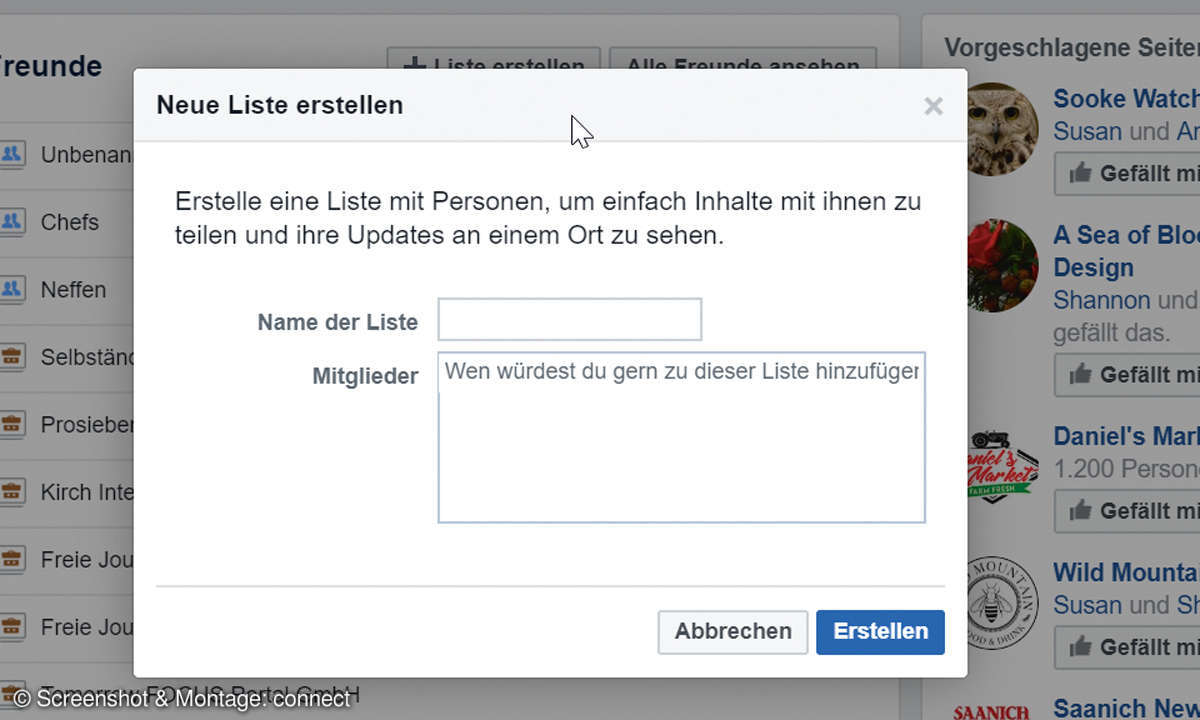Open the Chefs friend list
The width and height of the screenshot is (1200, 720).
[70, 222]
